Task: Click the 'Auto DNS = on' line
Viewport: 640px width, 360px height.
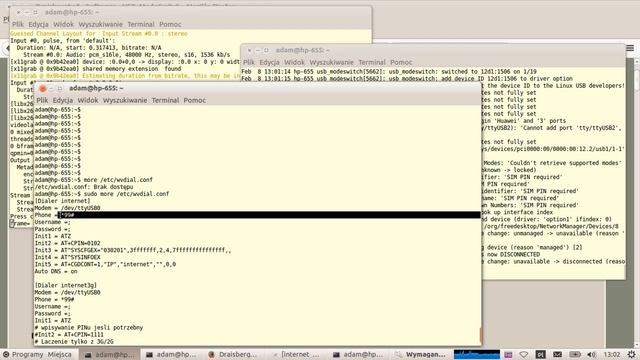Action: (x=56, y=271)
